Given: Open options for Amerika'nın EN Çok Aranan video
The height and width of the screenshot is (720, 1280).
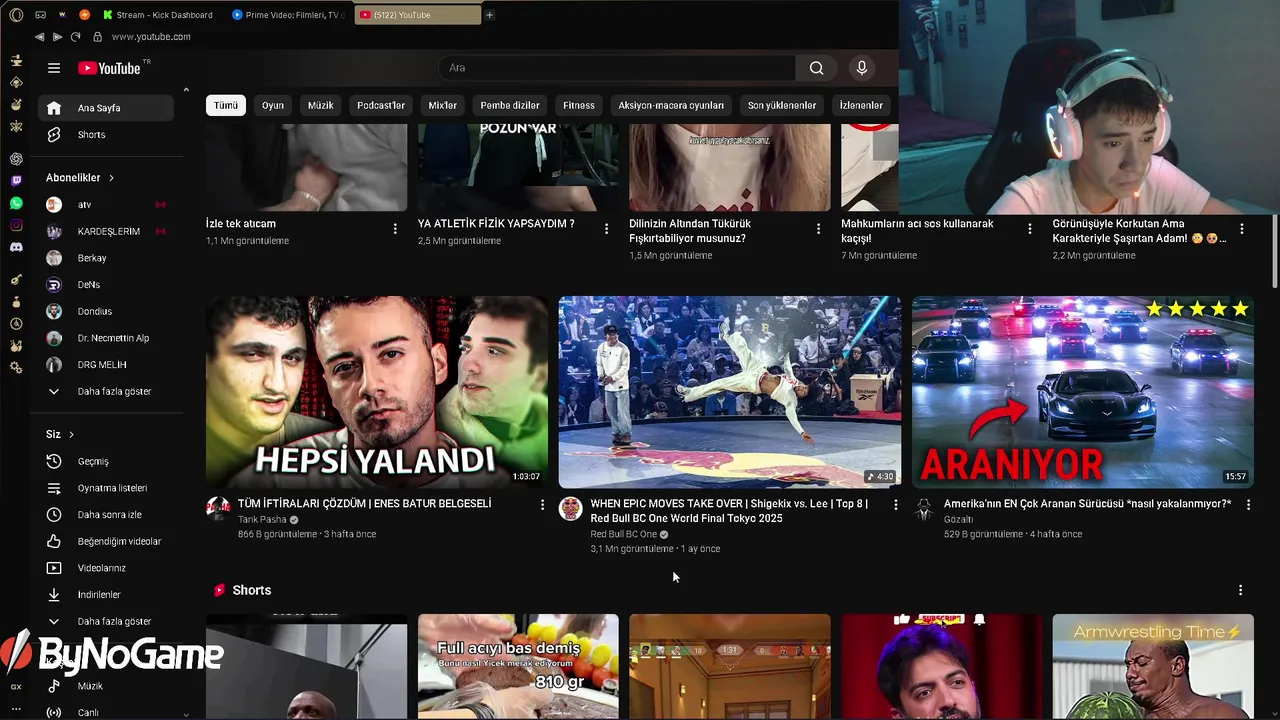Looking at the screenshot, I should tap(1248, 505).
